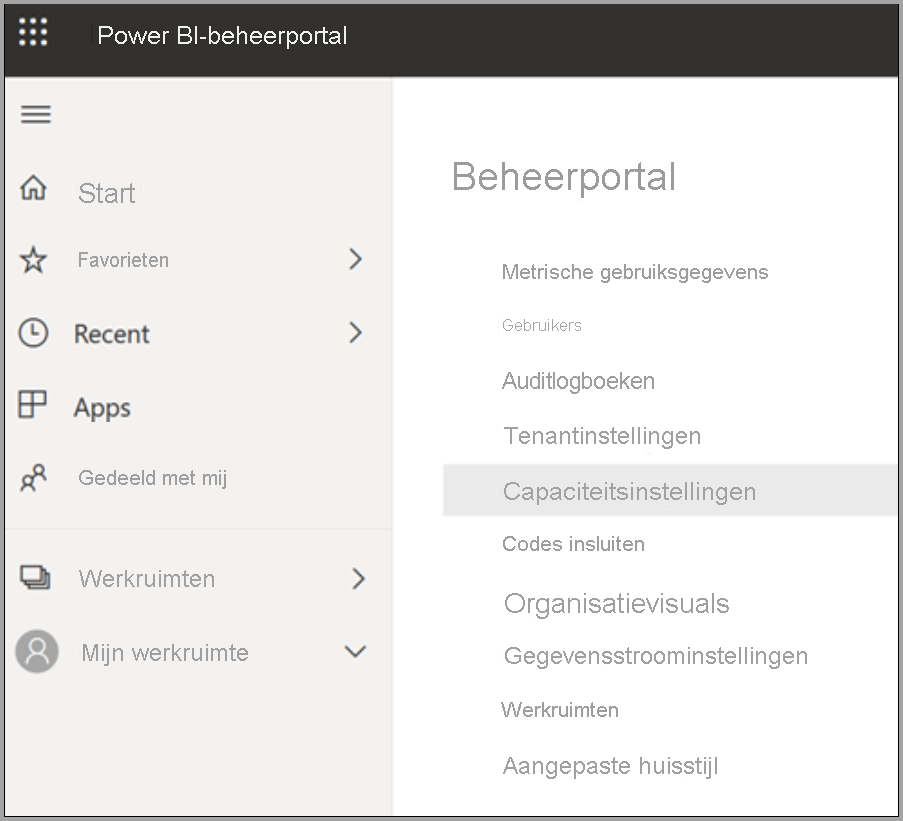Viewport: 903px width, 821px height.
Task: Open the app launcher waffle icon
Action: [32, 31]
